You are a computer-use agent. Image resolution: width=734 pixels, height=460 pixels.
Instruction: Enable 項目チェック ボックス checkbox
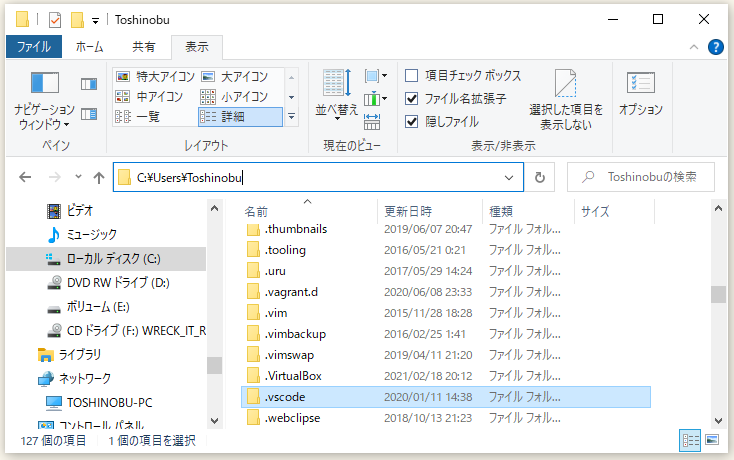(411, 75)
